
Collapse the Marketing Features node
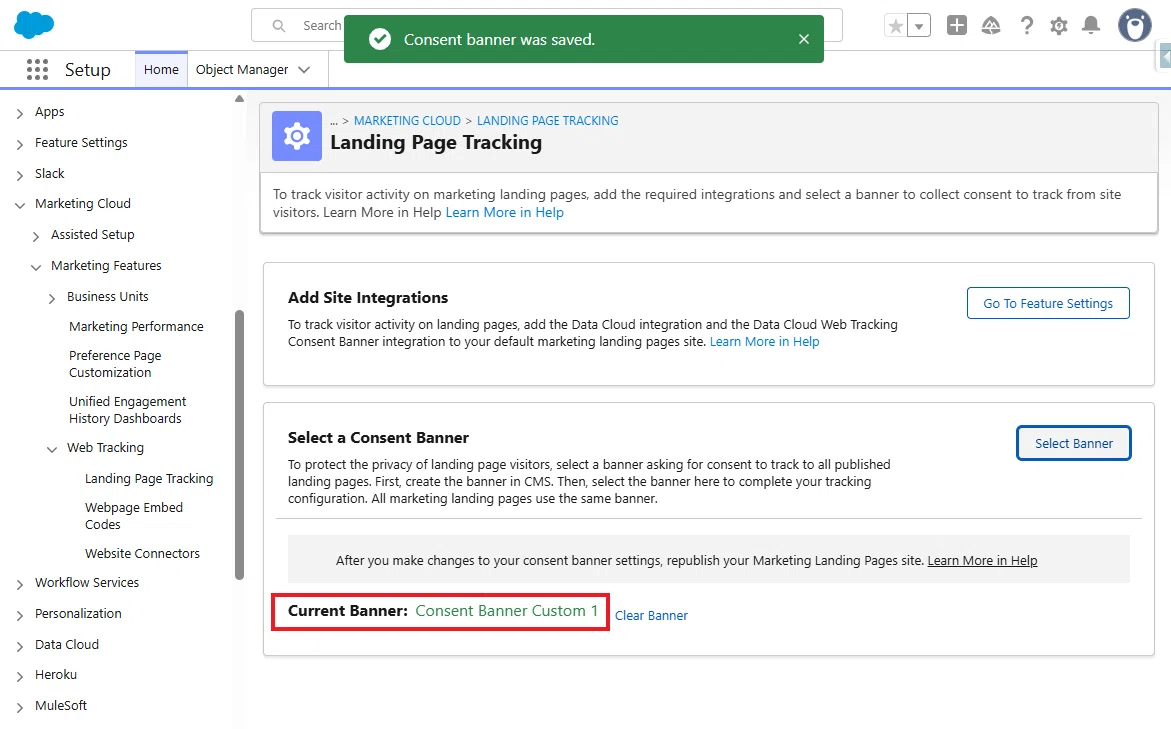coord(36,267)
